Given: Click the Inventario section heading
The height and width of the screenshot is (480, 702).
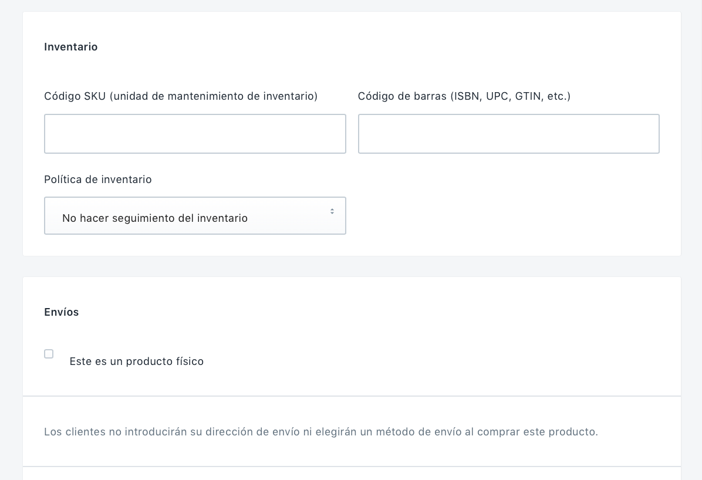Looking at the screenshot, I should pyautogui.click(x=71, y=47).
